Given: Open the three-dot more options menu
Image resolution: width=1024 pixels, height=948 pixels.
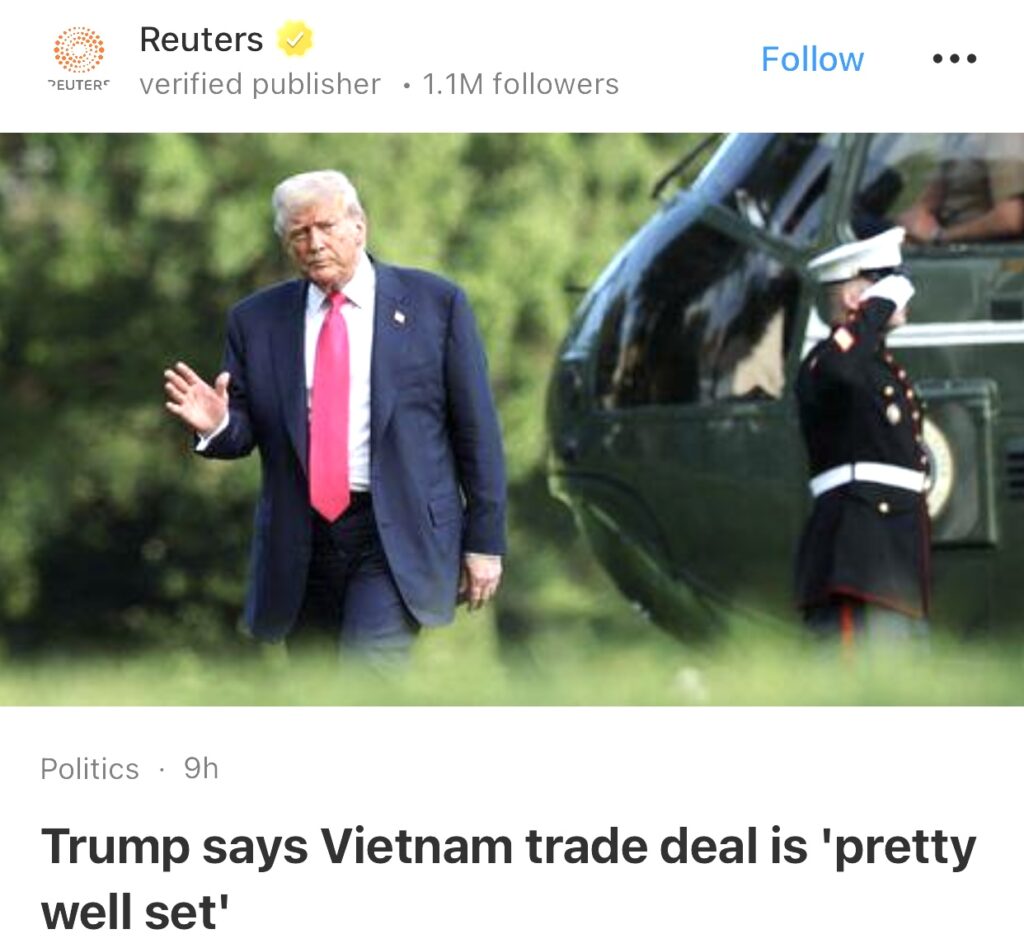Looking at the screenshot, I should tap(954, 59).
